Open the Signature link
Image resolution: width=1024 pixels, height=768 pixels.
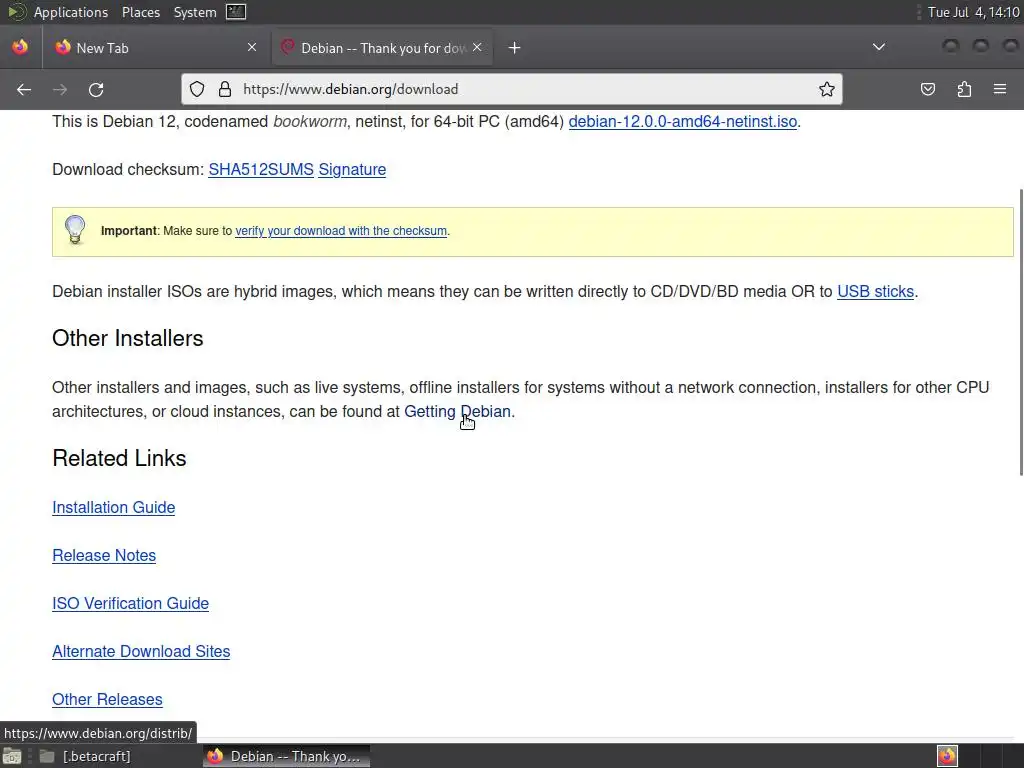(x=352, y=169)
